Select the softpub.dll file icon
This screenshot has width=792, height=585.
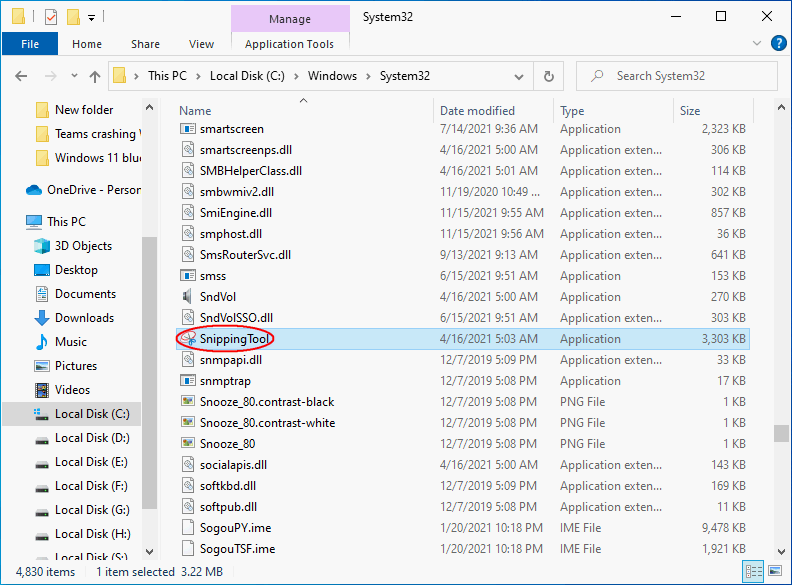tap(188, 507)
